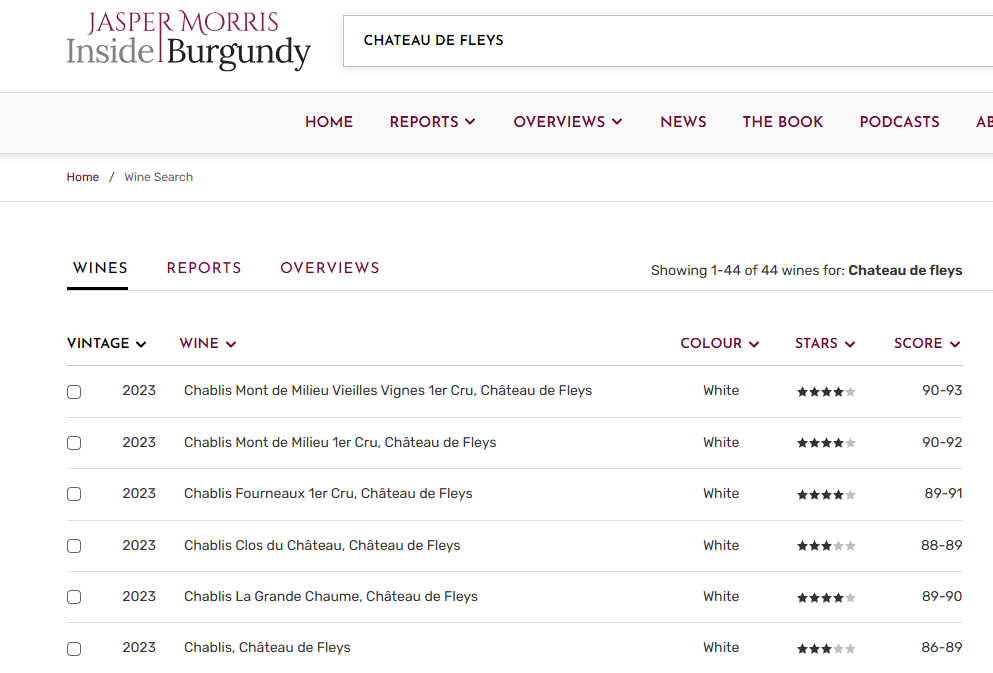Open the Overviews navigation dropdown
Screen dimensions: 993x673
(x=567, y=122)
